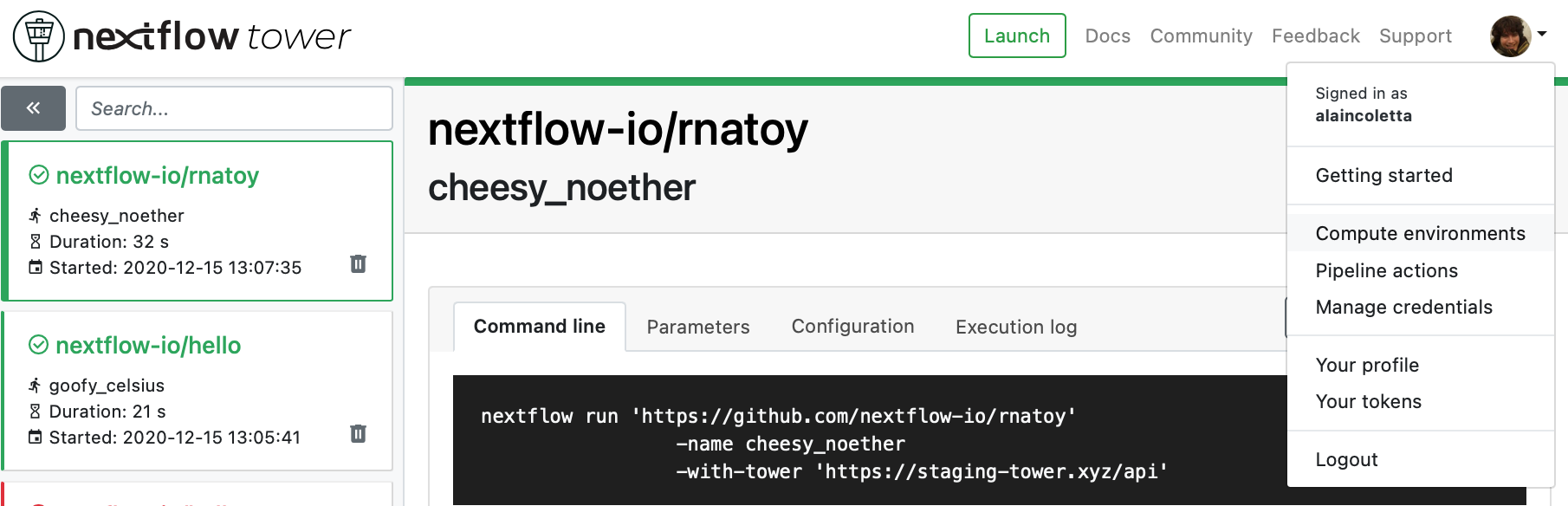Click the runner icon next to goofy_celsius
Image resolution: width=1568 pixels, height=506 pixels.
point(36,386)
